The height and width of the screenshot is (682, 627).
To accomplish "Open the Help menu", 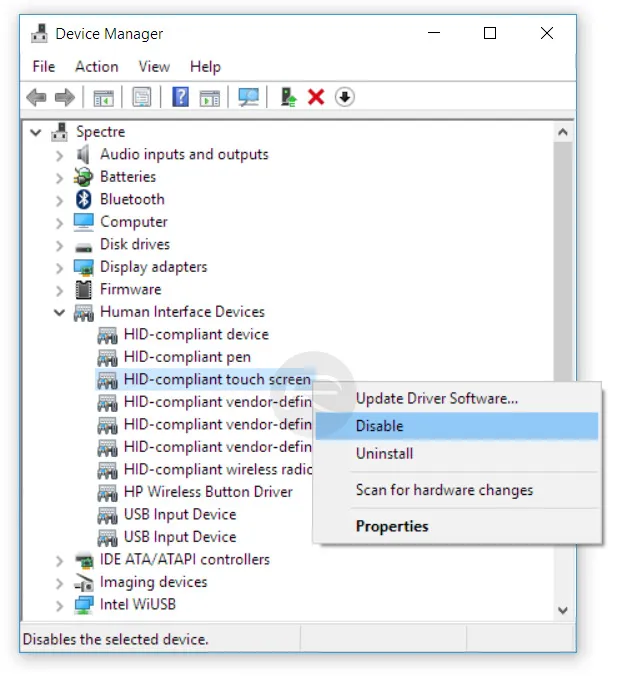I will 205,67.
